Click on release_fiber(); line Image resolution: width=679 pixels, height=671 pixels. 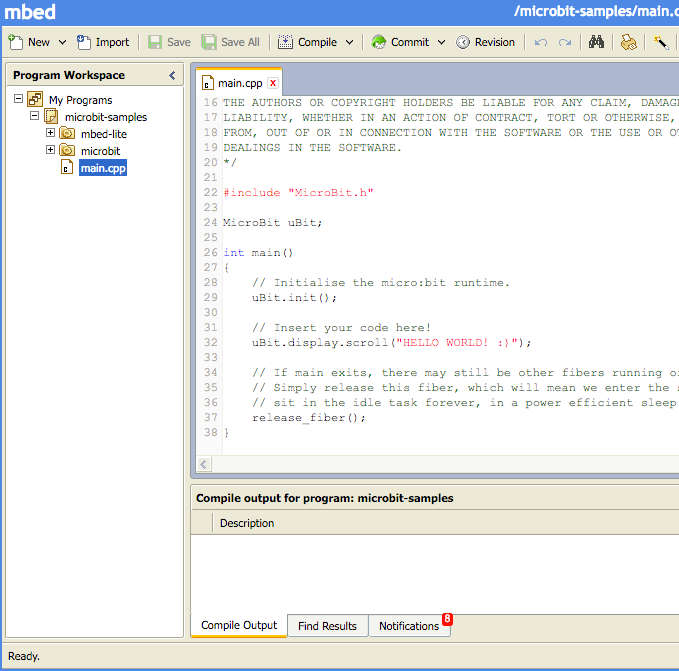309,418
